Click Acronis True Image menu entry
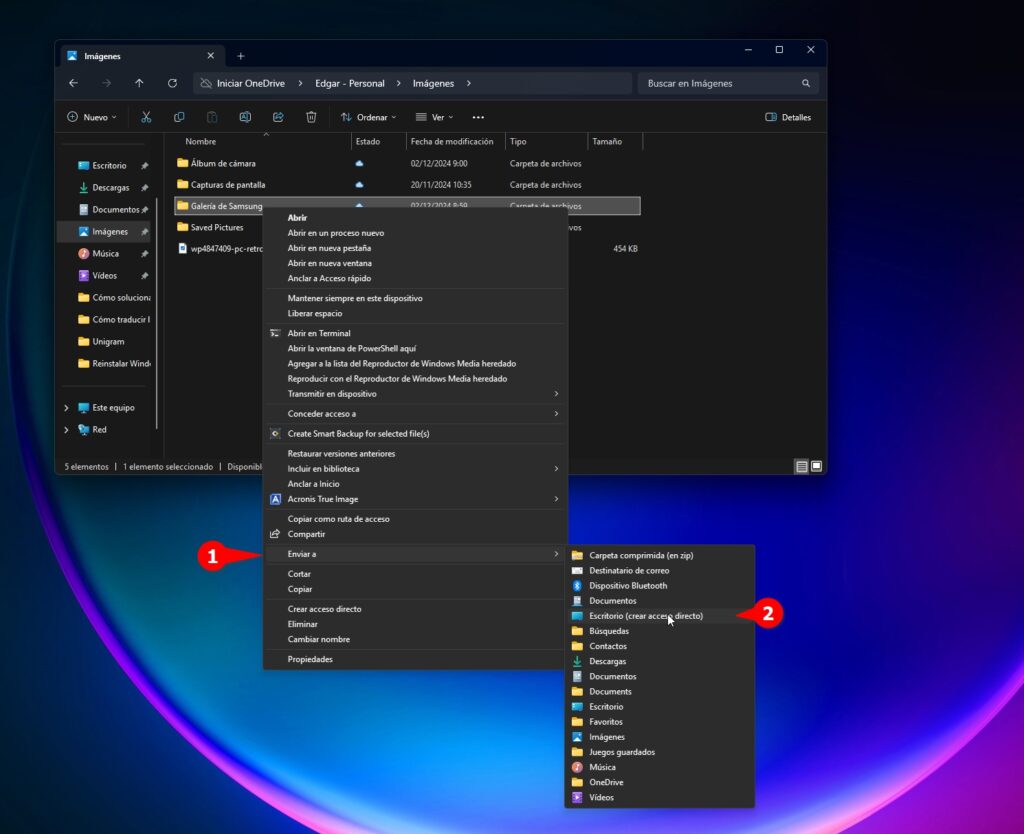 pyautogui.click(x=415, y=499)
